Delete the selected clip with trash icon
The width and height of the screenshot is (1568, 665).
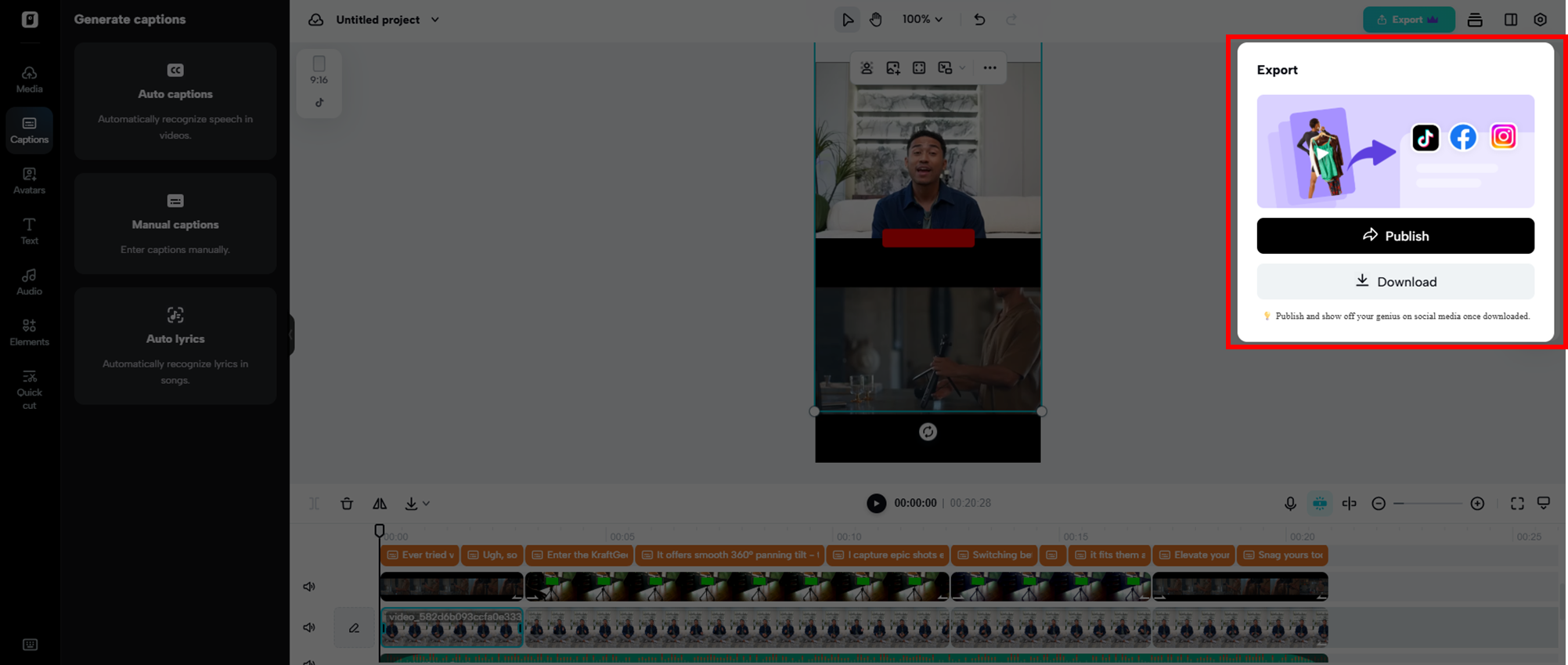(x=347, y=504)
